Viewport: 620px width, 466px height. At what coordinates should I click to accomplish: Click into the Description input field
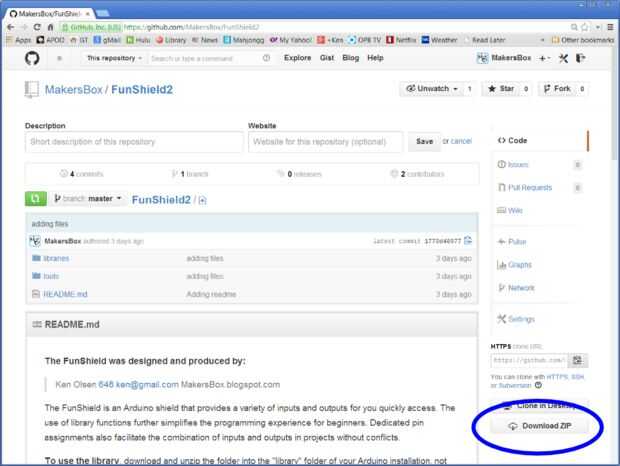pos(134,141)
